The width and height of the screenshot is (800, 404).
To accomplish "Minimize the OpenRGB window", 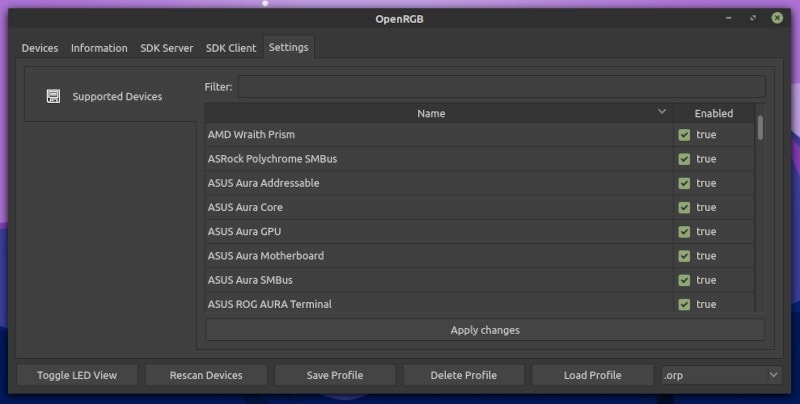I will pyautogui.click(x=729, y=18).
